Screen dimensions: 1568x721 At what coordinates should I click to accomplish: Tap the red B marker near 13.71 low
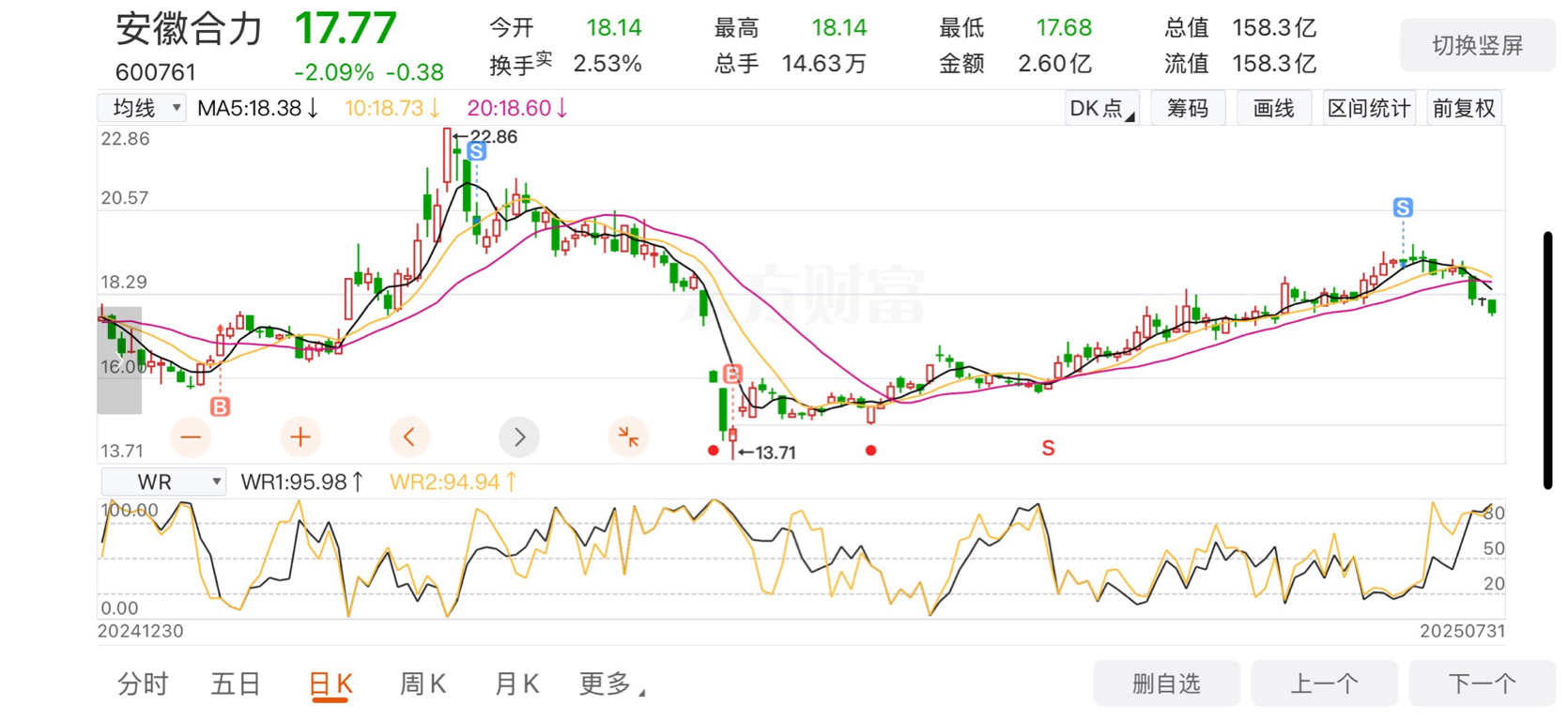tap(732, 374)
